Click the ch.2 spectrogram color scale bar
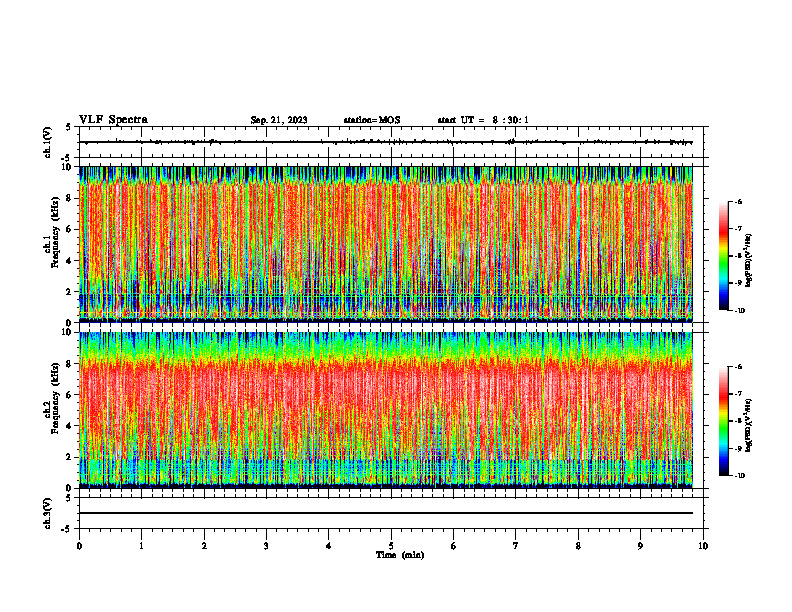The height and width of the screenshot is (612, 792). (x=723, y=421)
